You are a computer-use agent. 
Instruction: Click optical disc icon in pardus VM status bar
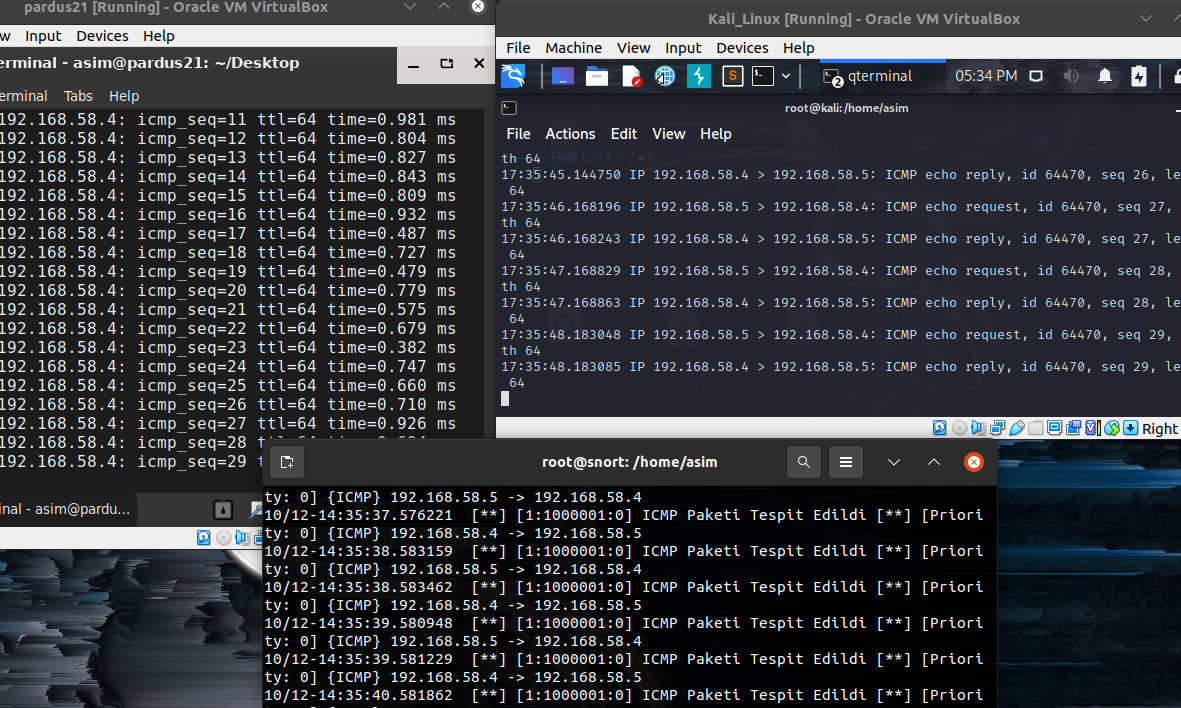click(224, 538)
